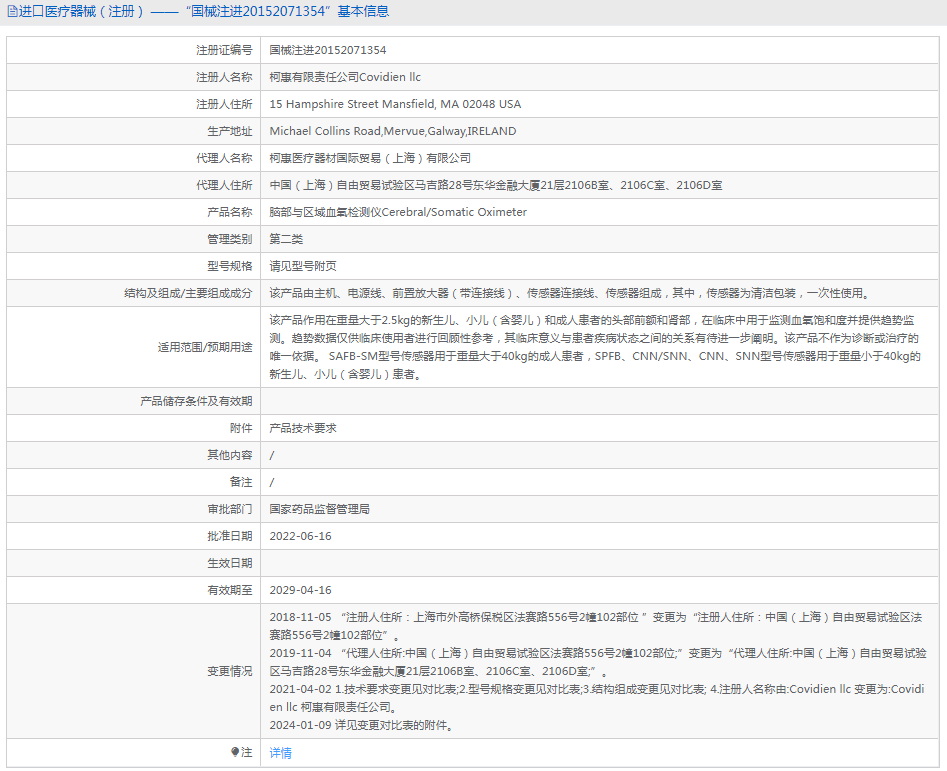Screen dimensions: 947x771
Task: Click the document icon before 进口医疗器械 title
Action: 12,10
